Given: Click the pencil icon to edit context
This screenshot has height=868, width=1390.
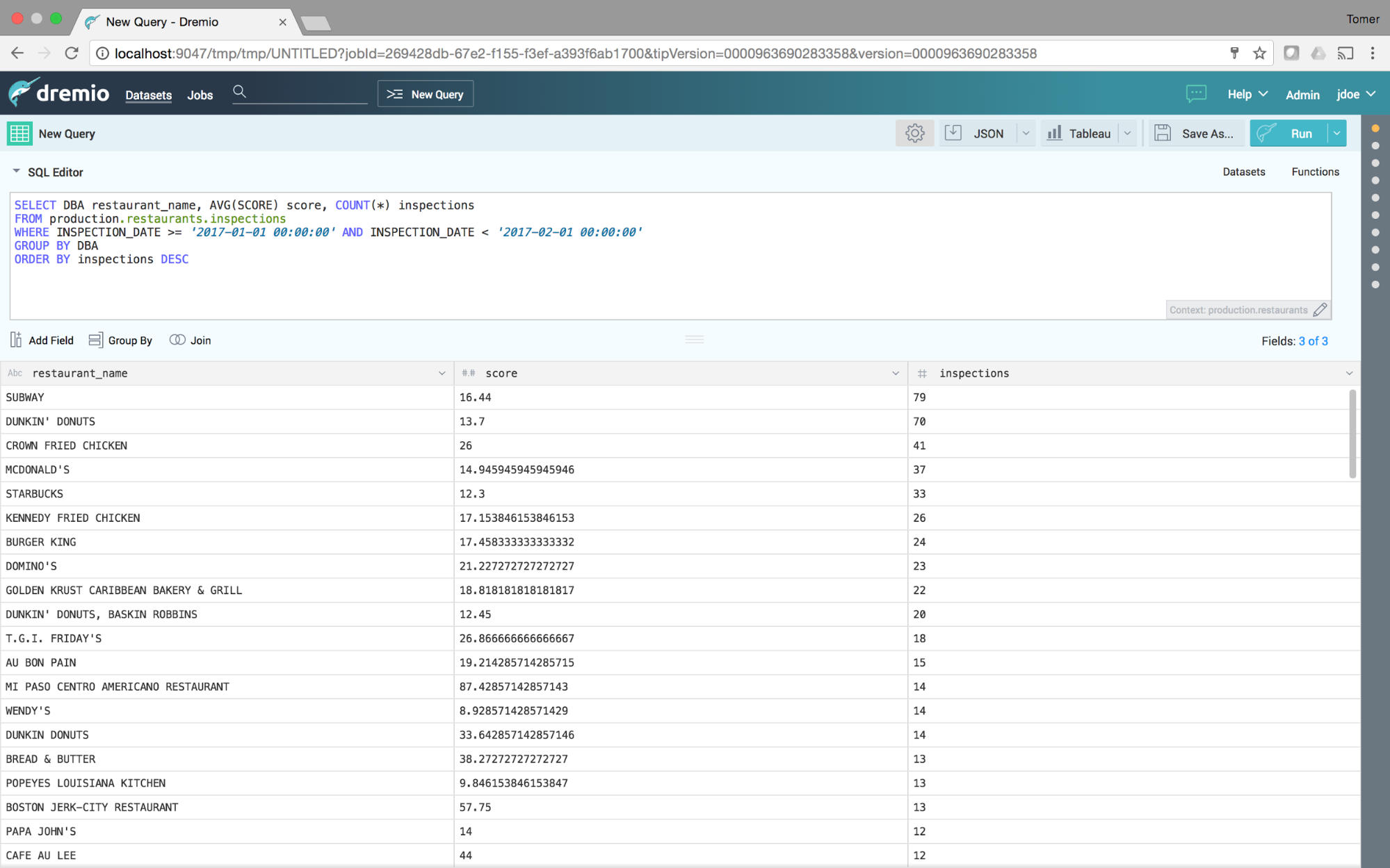Looking at the screenshot, I should pyautogui.click(x=1320, y=310).
